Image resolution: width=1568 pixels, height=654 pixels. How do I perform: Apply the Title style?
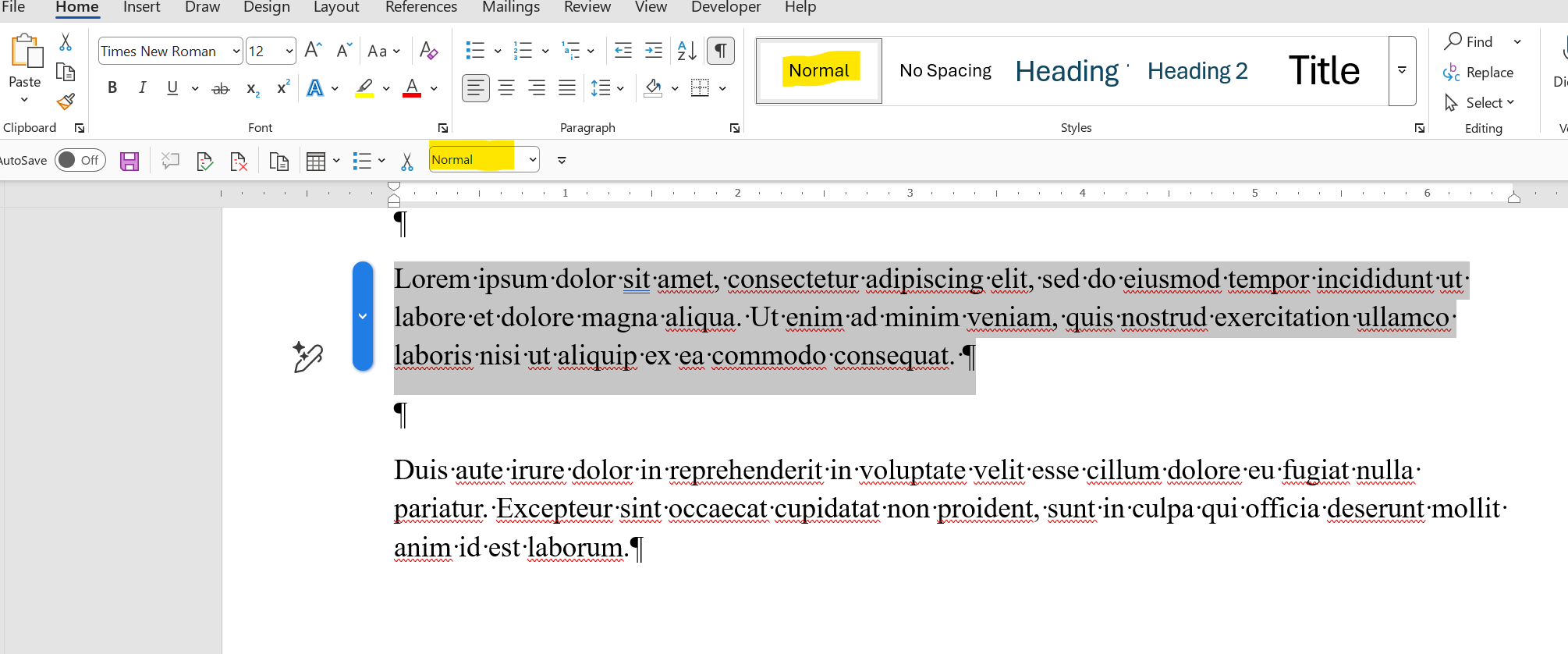pos(1324,71)
